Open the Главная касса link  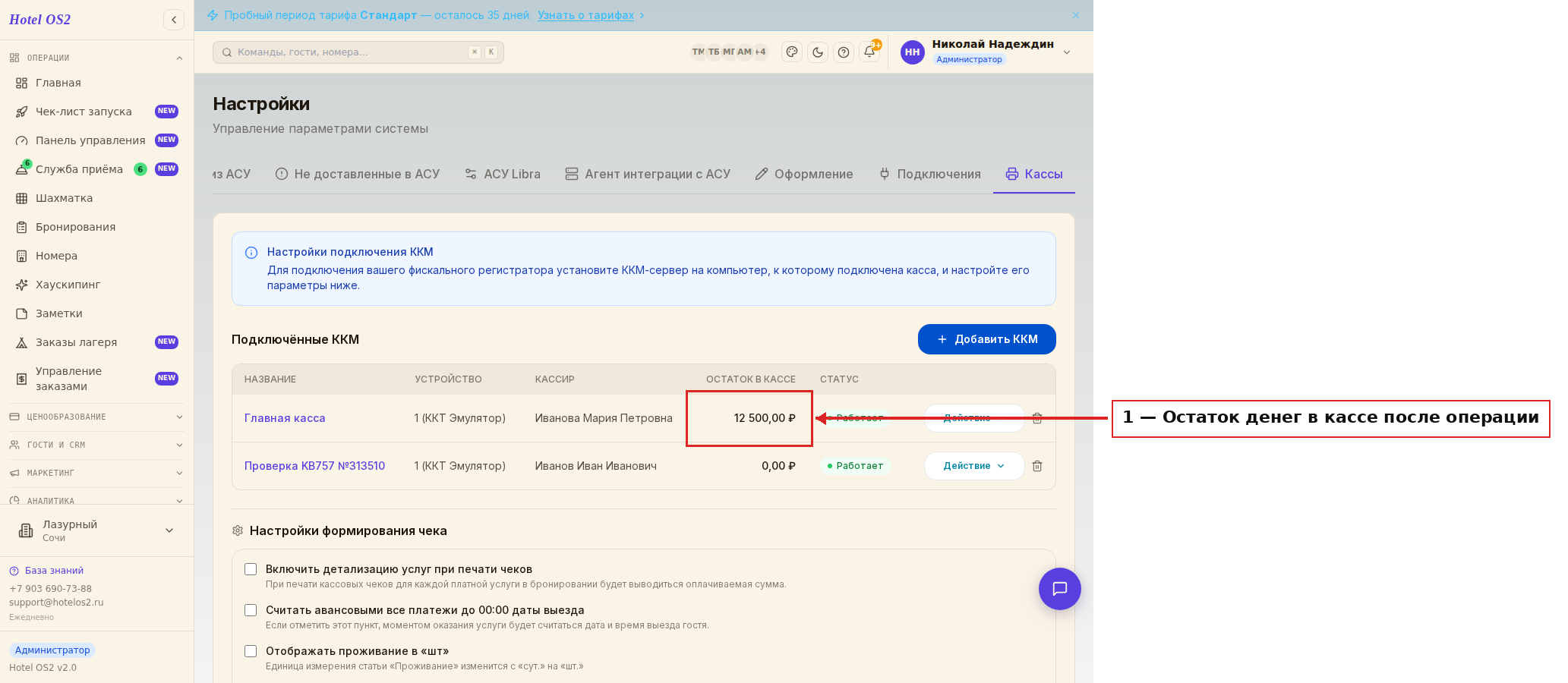point(285,418)
